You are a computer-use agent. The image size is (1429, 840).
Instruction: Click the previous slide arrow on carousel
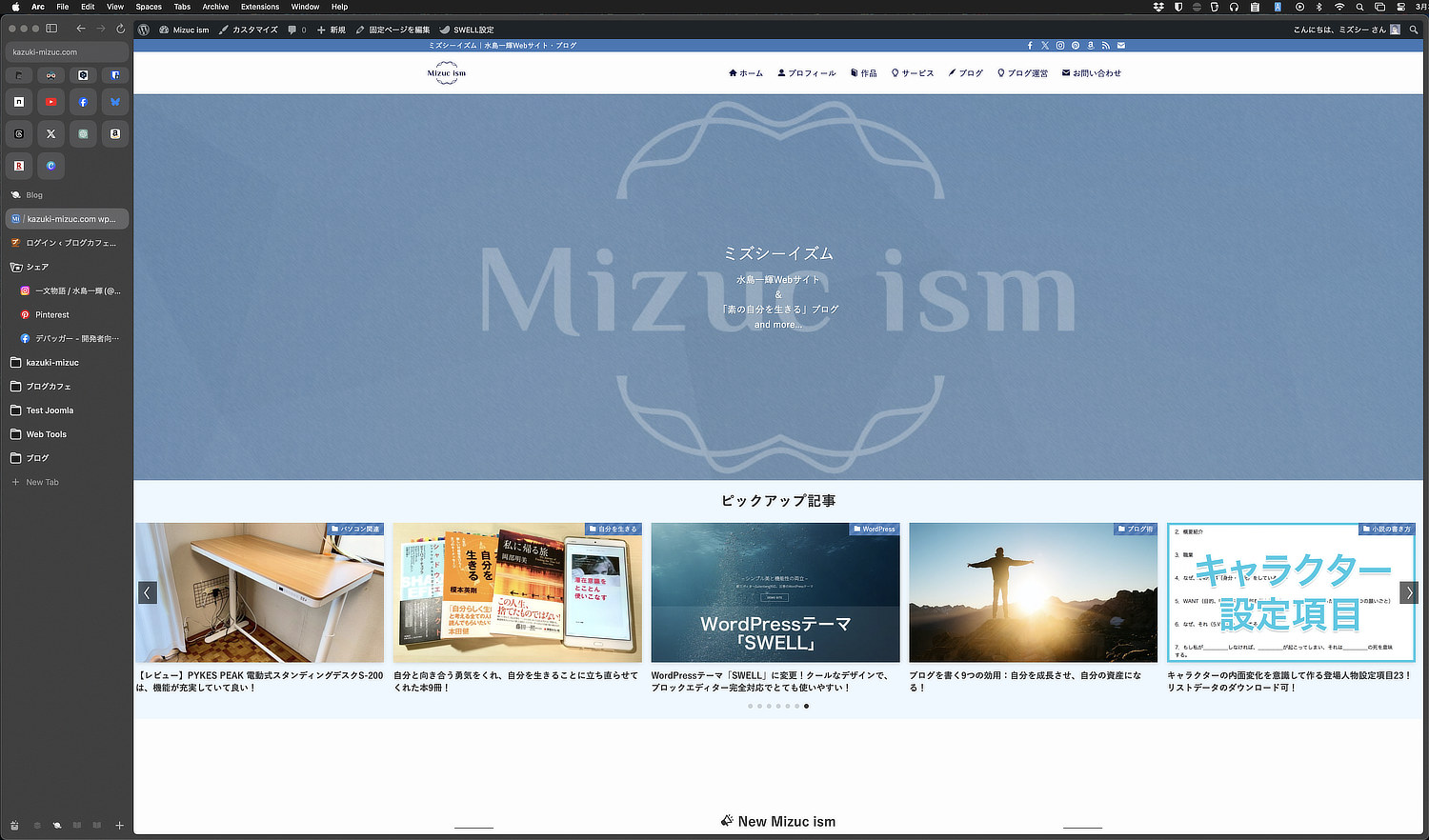point(147,592)
